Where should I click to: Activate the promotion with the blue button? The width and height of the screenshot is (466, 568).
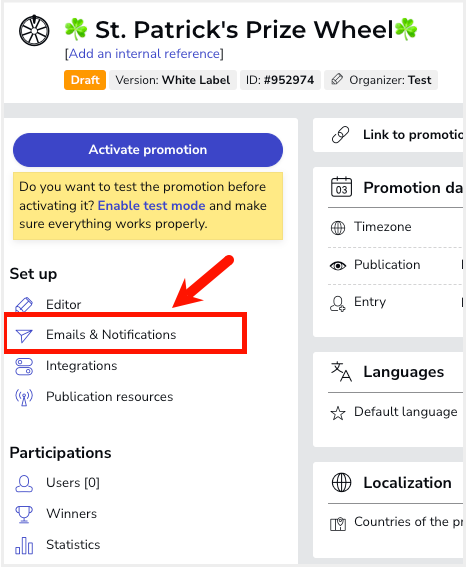point(148,150)
